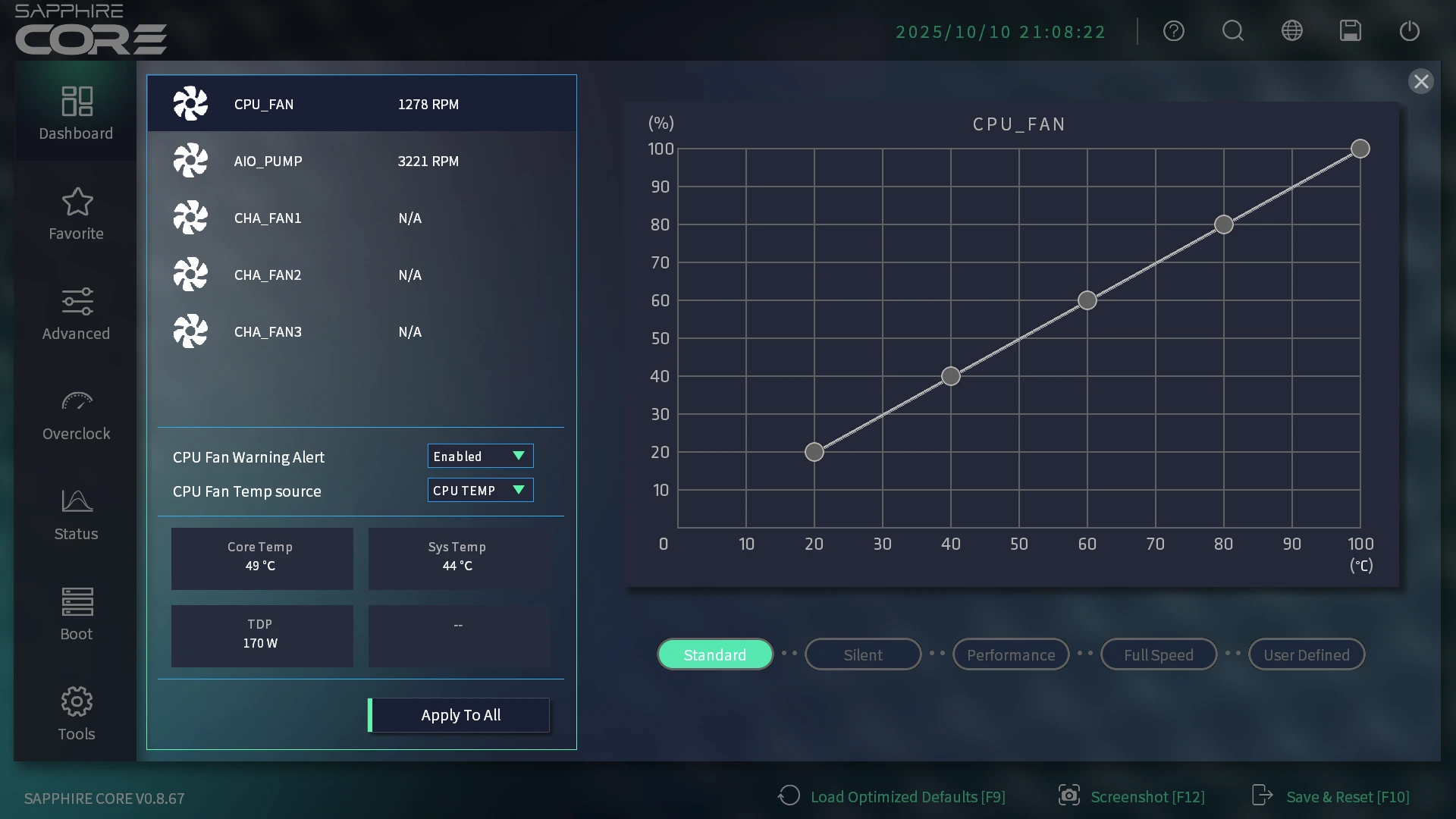Open the search magnifier icon
The width and height of the screenshot is (1456, 819).
(x=1233, y=31)
